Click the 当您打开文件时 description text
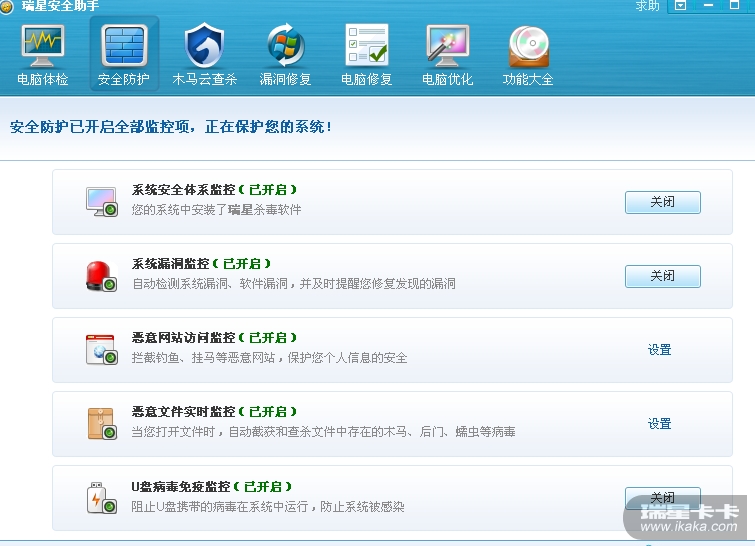755x546 pixels. point(324,432)
